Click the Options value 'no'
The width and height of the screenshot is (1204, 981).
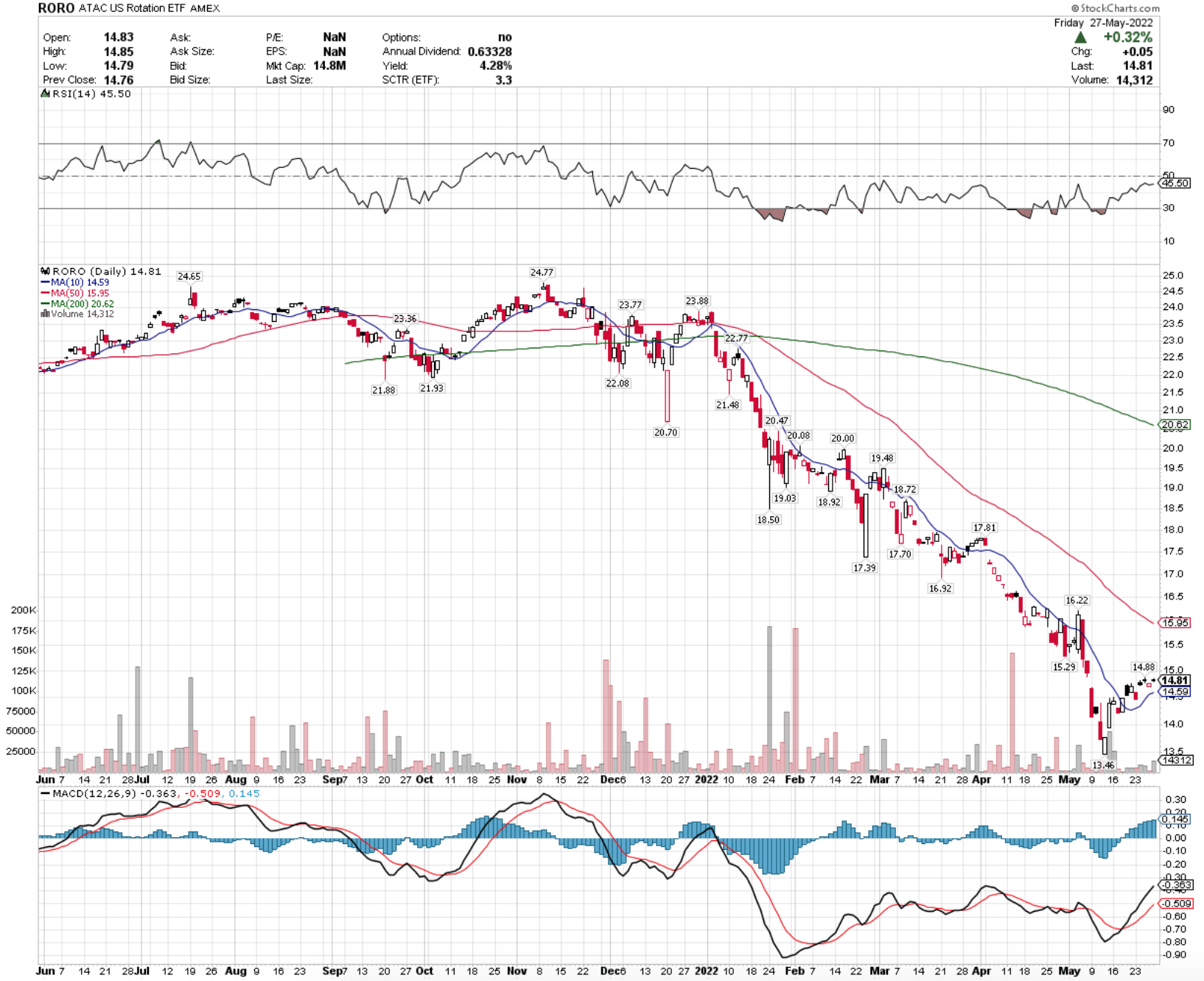point(505,37)
